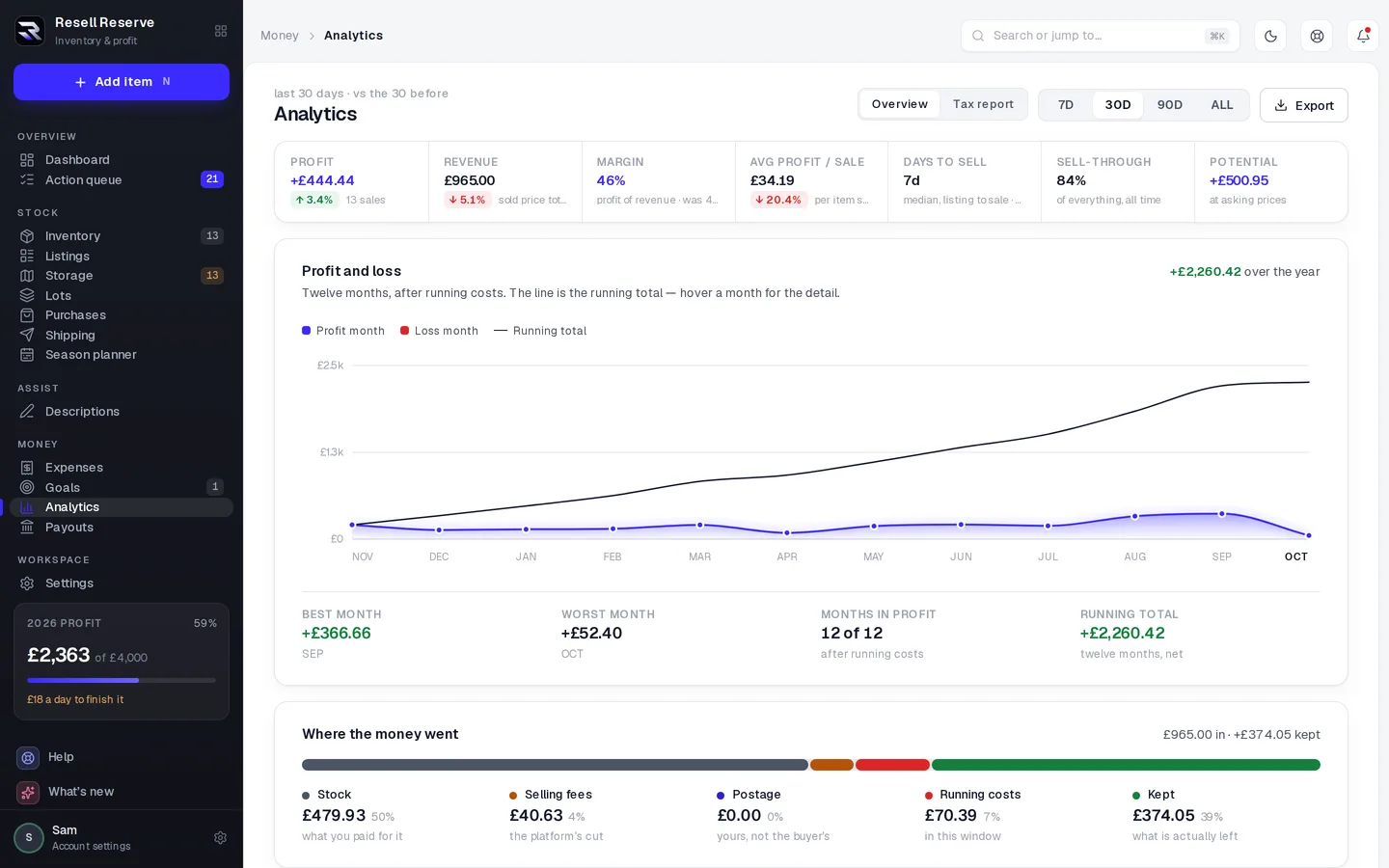Open the Listings section
Screen dimensions: 1389x868
point(122,257)
